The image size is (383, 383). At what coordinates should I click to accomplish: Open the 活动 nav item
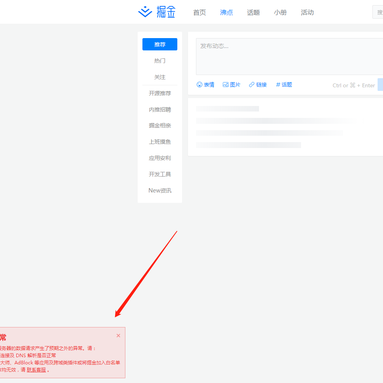[x=307, y=13]
